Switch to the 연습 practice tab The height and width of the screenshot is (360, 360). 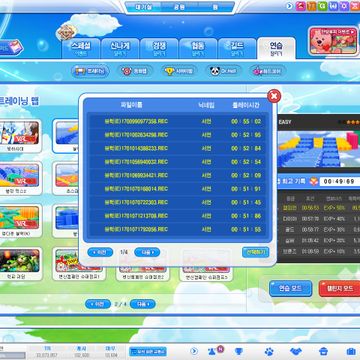pyautogui.click(x=276, y=49)
